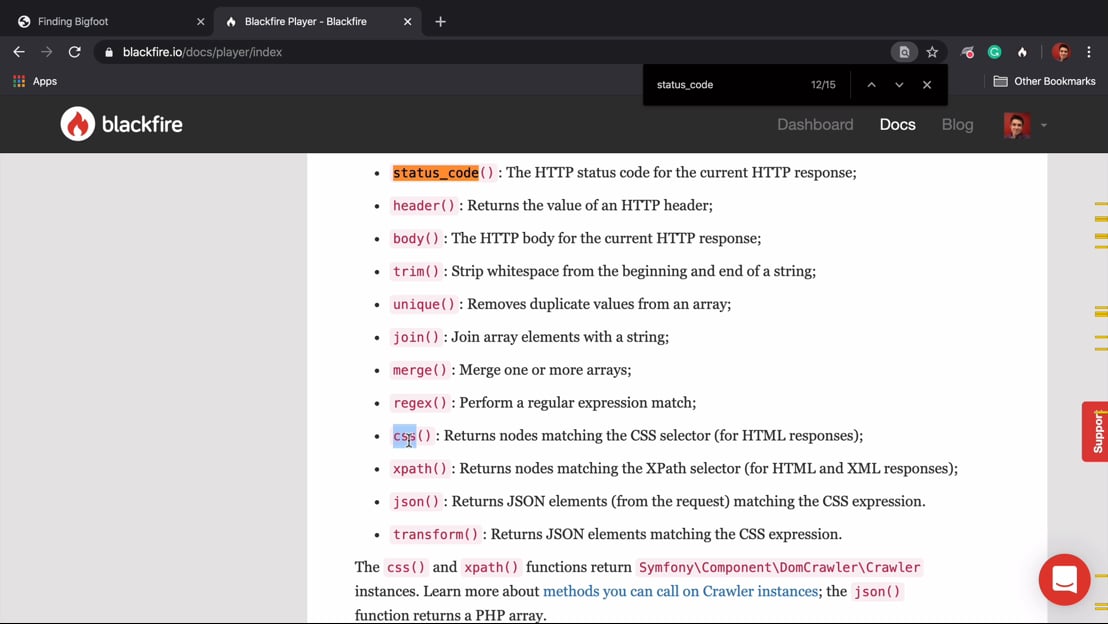
Task: Bookmark this page with the star icon
Action: tap(932, 52)
